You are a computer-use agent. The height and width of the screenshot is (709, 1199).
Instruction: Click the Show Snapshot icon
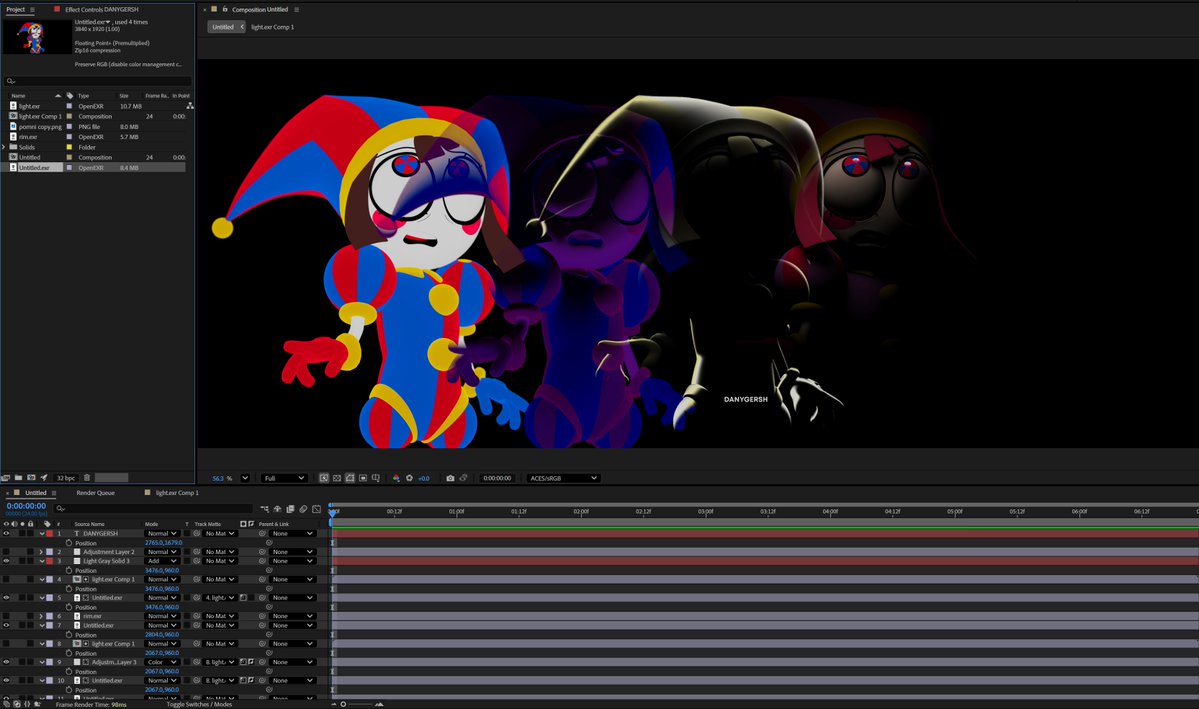(x=463, y=478)
